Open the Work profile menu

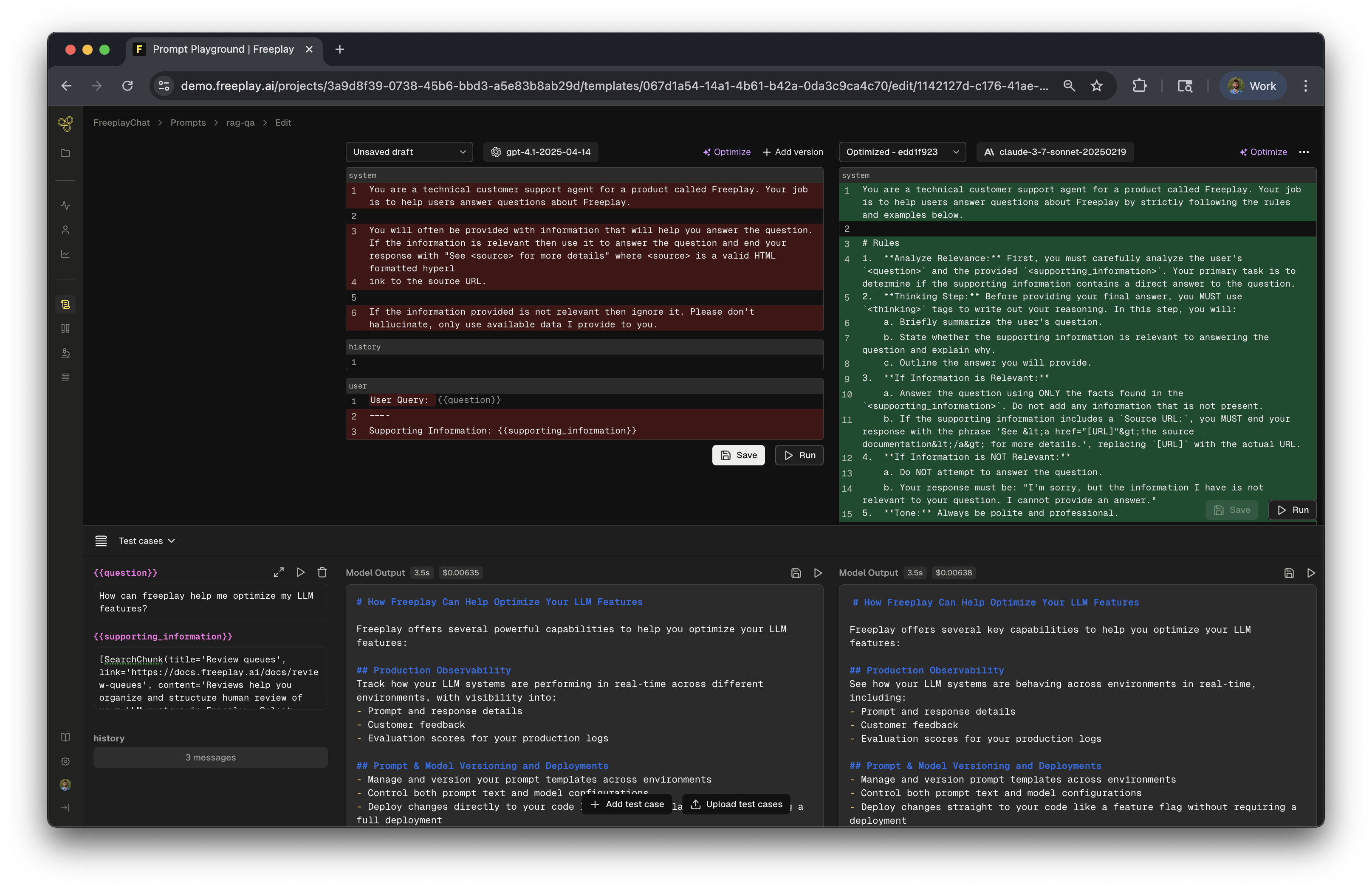tap(1252, 86)
